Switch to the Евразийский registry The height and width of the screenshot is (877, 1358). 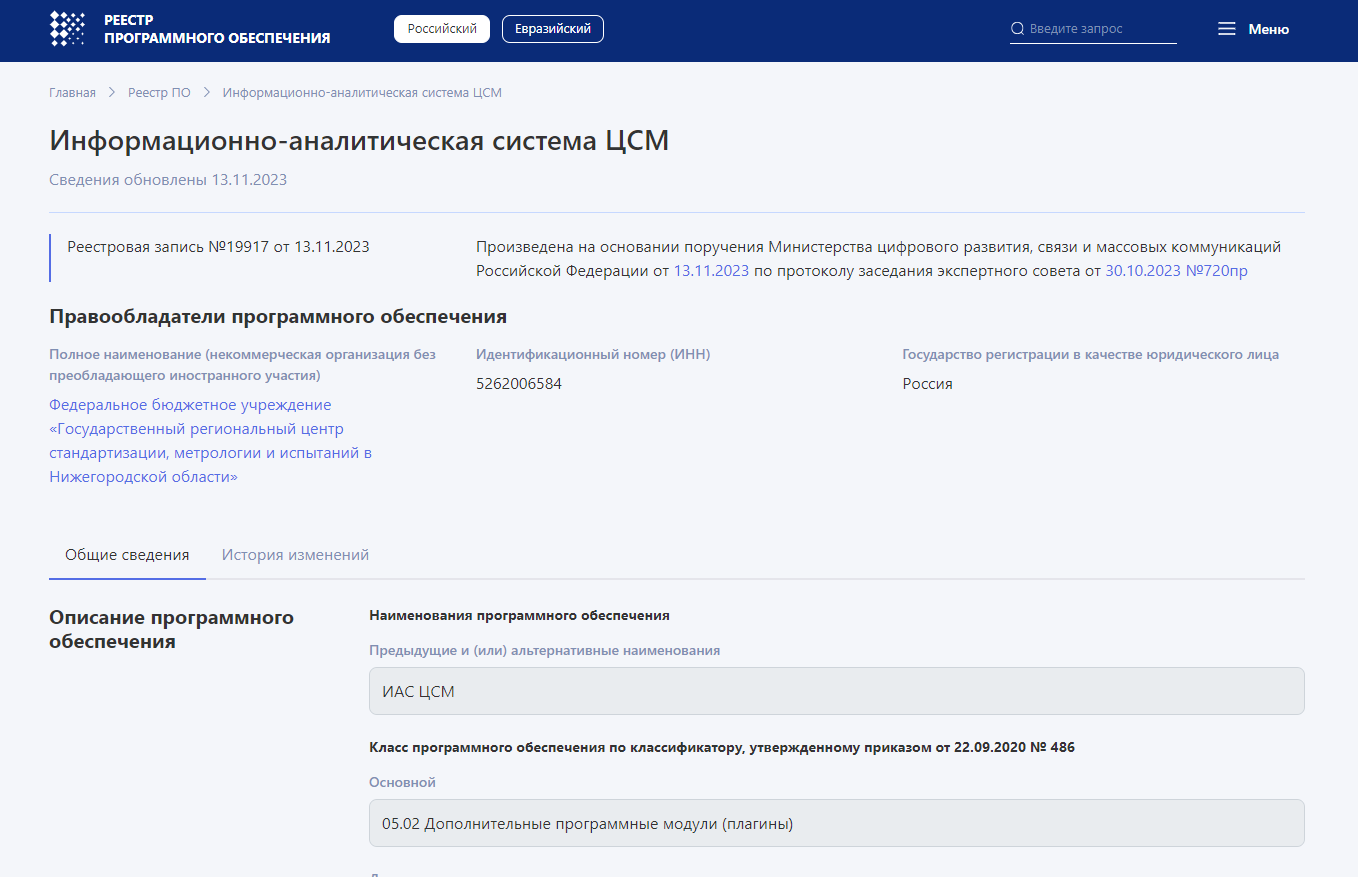click(552, 29)
